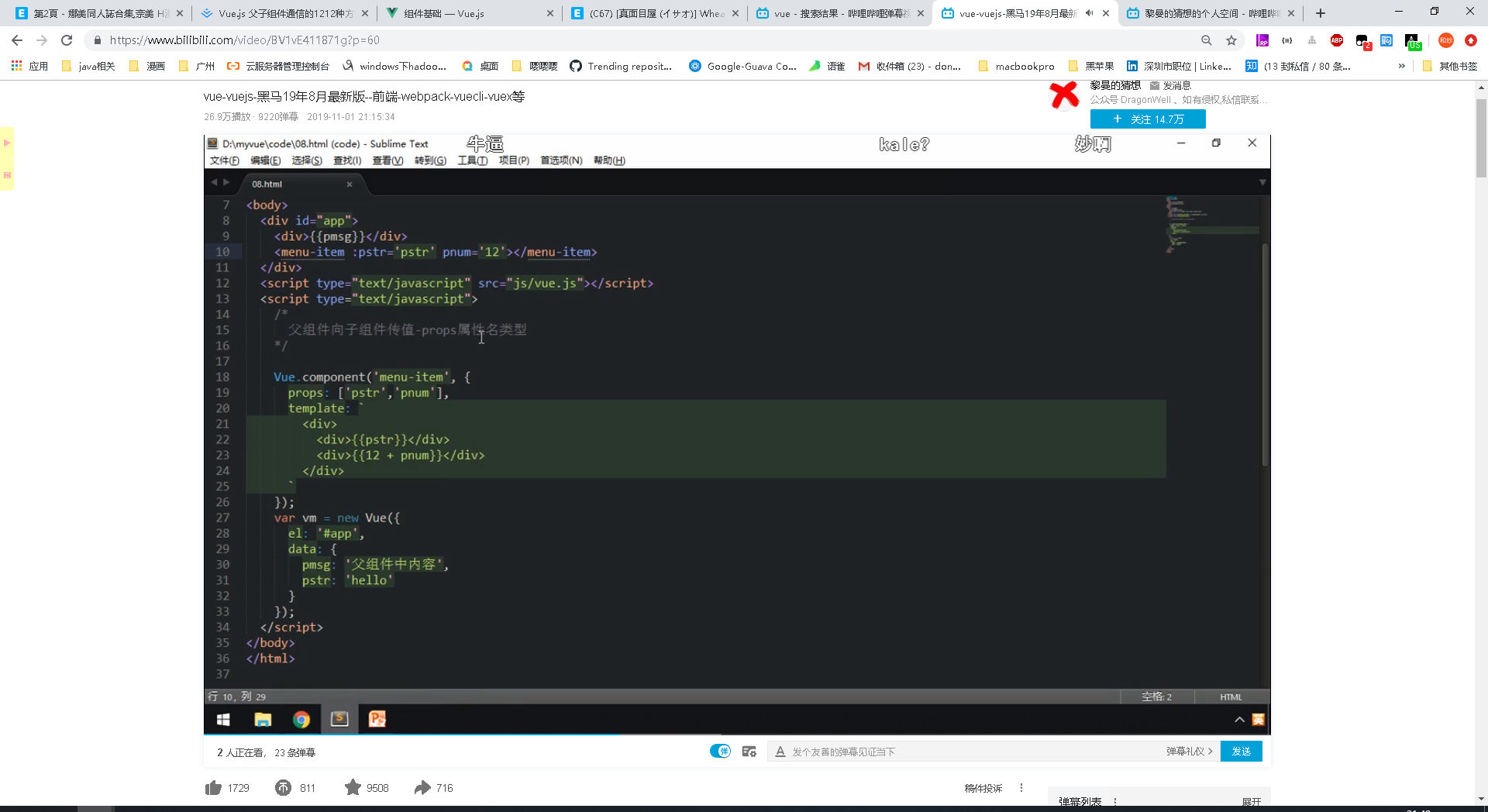Open the danmaku list options dots
This screenshot has height=812, width=1488.
tap(1115, 802)
